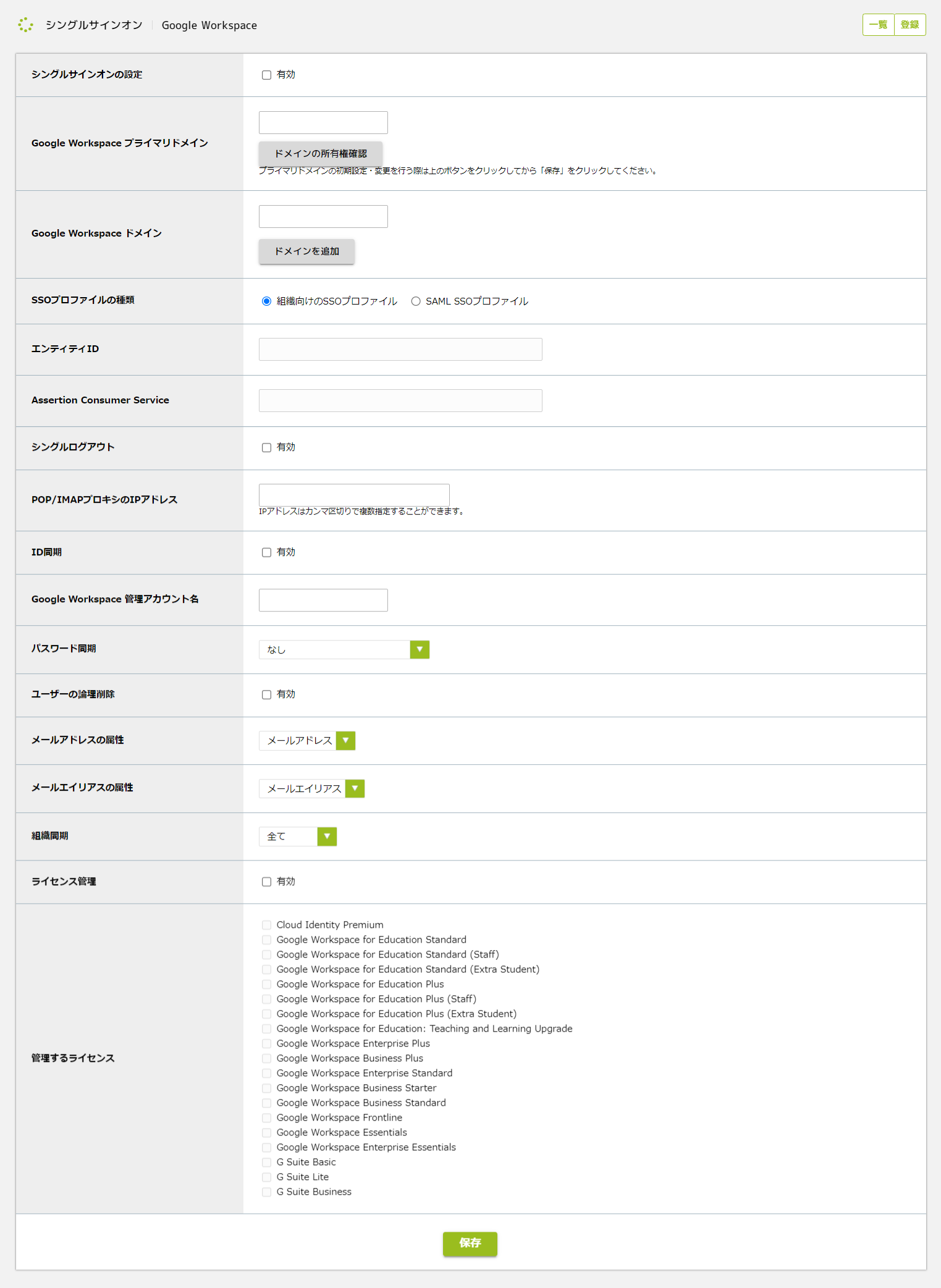Click the ドメインを追加 button
The width and height of the screenshot is (941, 1288).
click(x=306, y=251)
